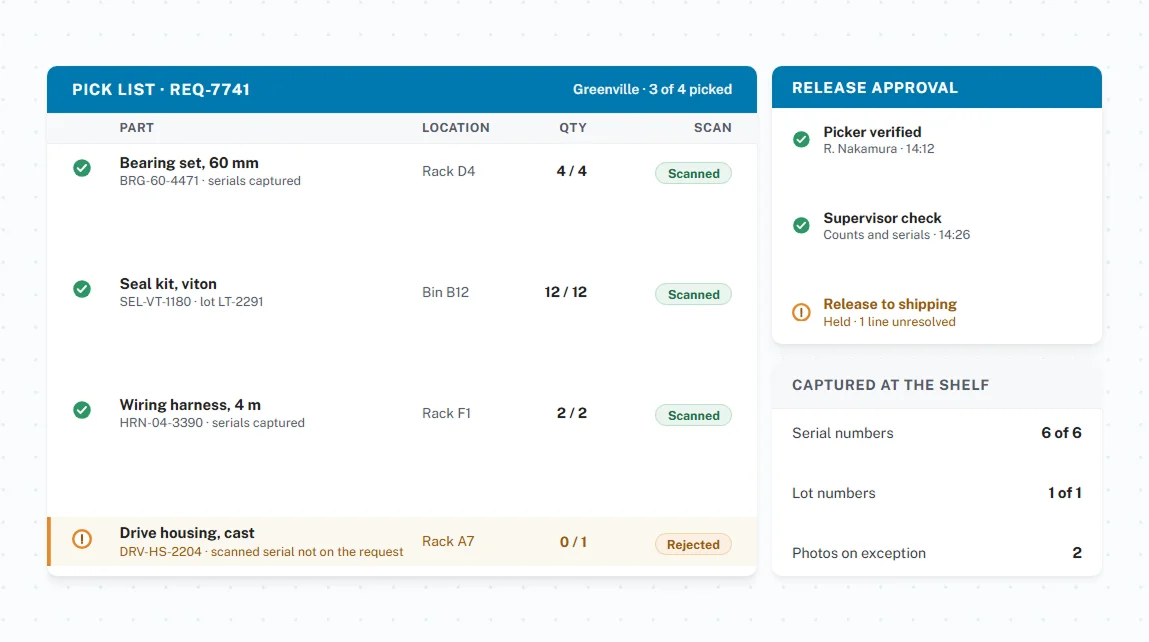Click the Picker verified step
The image size is (1149, 642).
click(x=872, y=132)
